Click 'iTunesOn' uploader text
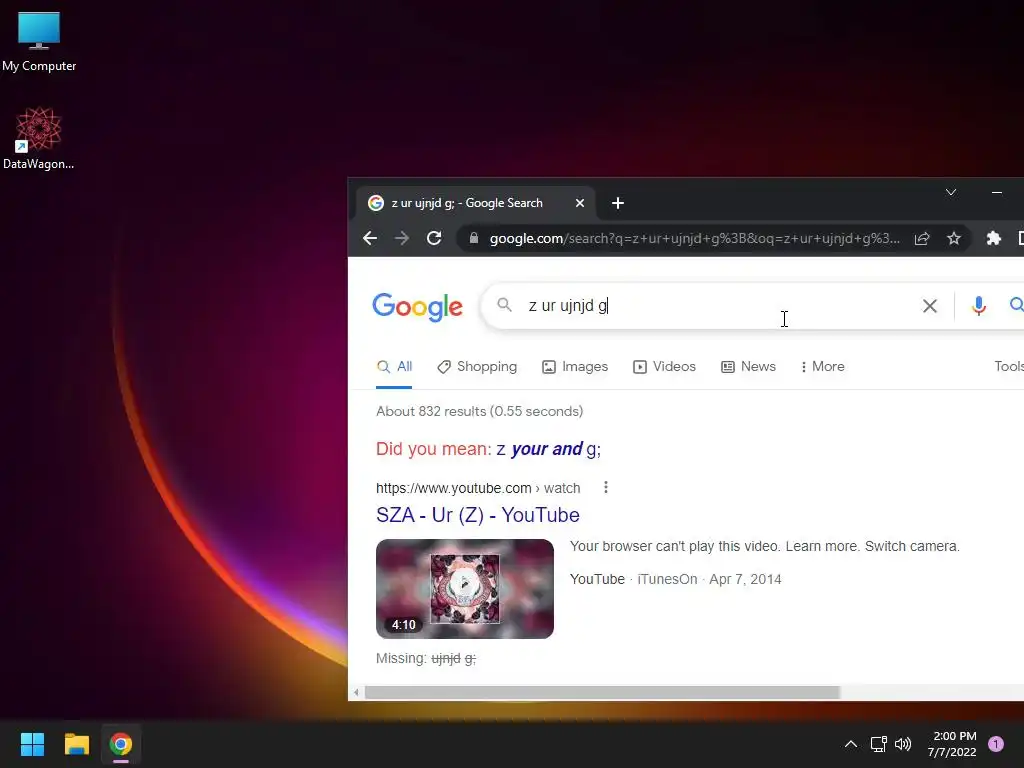The image size is (1024, 768). 667,579
